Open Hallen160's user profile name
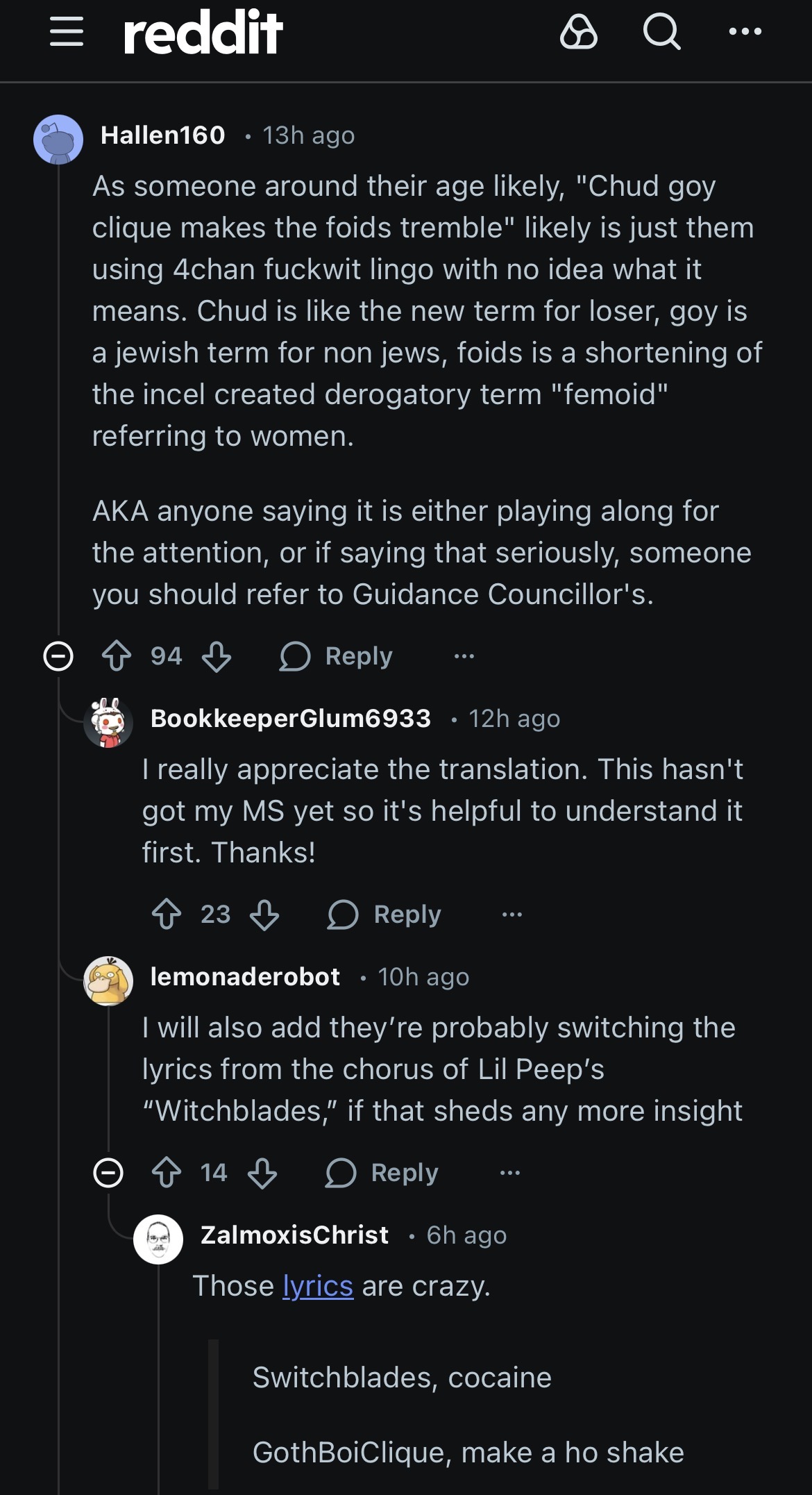The width and height of the screenshot is (812, 1495). coord(163,135)
